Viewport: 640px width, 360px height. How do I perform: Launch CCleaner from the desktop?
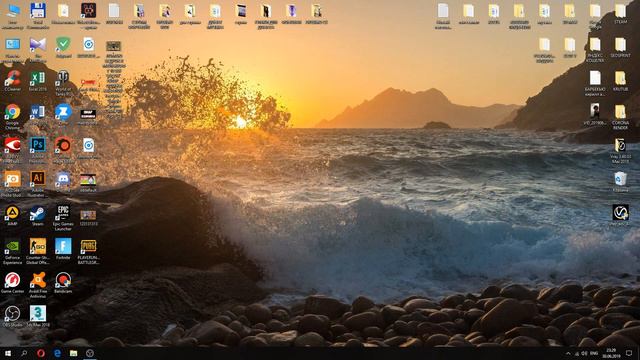(12, 78)
